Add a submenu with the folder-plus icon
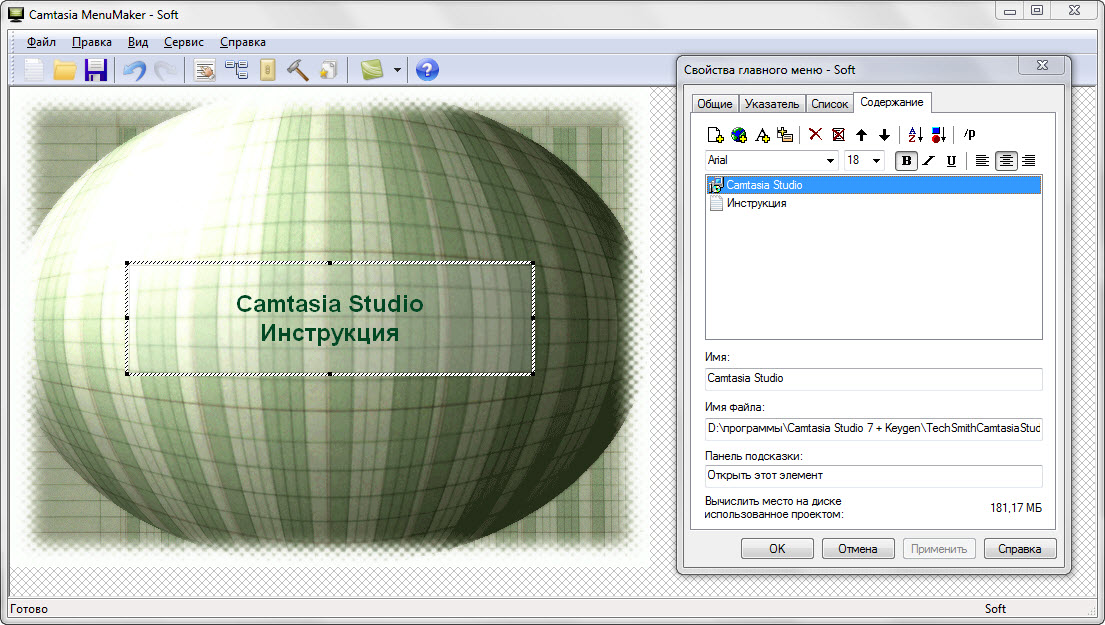This screenshot has height=625, width=1105. click(x=785, y=135)
